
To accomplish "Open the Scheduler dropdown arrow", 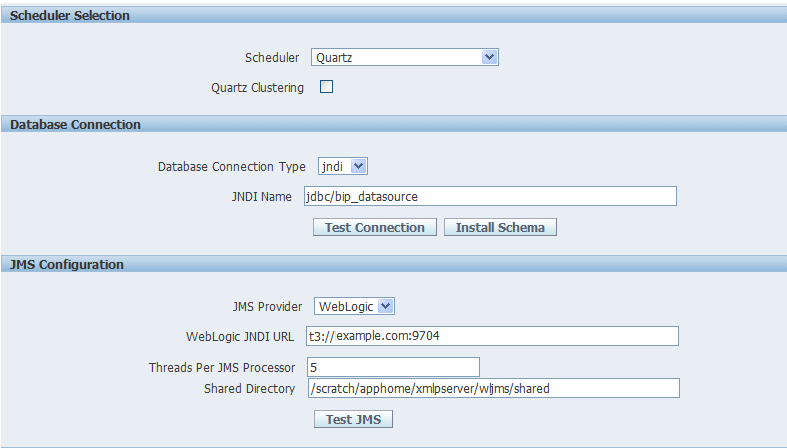I will click(489, 57).
